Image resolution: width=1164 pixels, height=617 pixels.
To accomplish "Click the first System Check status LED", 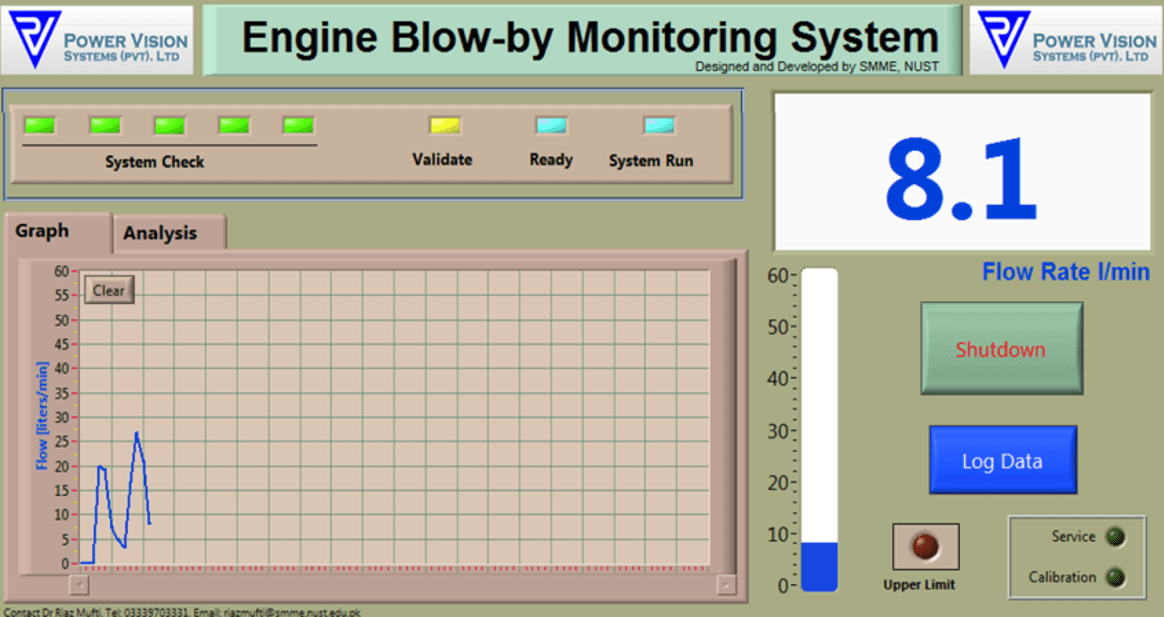I will tap(41, 124).
